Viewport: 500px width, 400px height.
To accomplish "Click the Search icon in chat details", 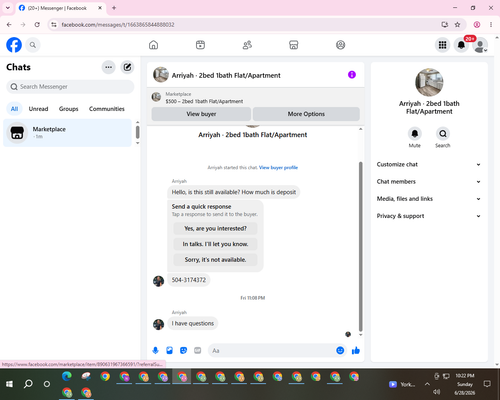I will [x=443, y=134].
